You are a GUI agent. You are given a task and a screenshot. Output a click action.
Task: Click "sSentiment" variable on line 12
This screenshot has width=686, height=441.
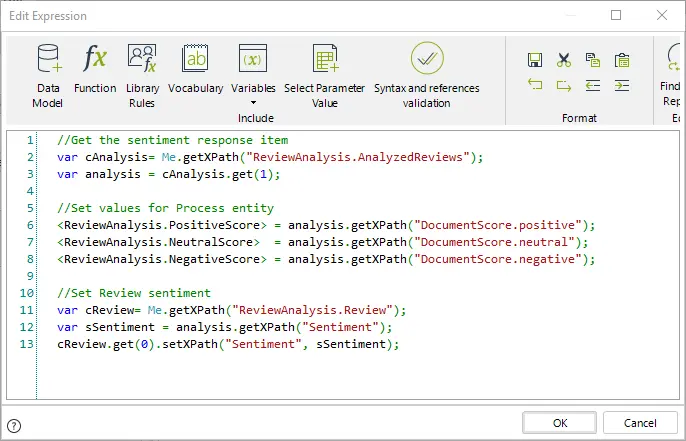(120, 327)
